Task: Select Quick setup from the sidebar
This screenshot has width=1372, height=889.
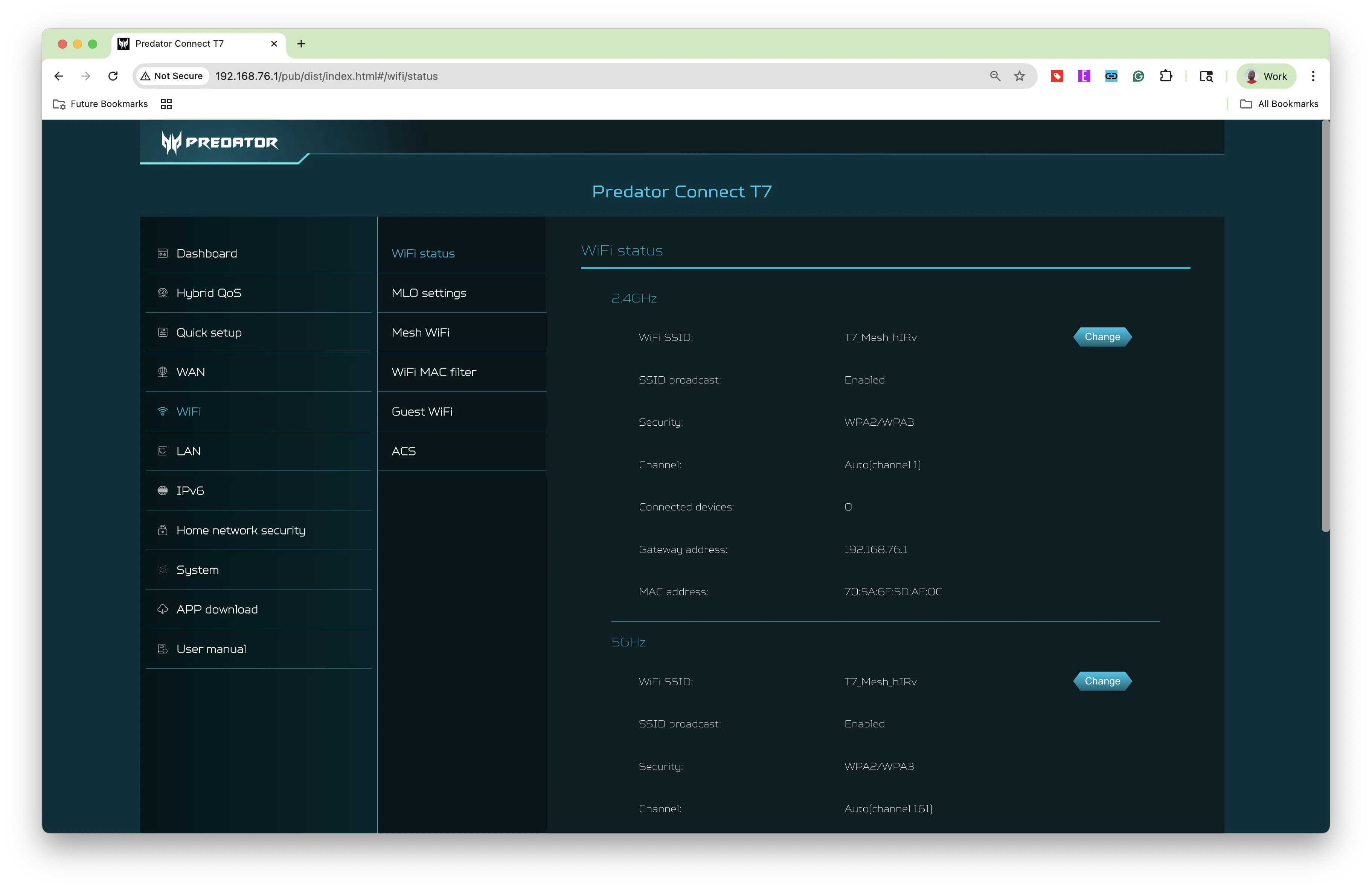Action: 258,332
